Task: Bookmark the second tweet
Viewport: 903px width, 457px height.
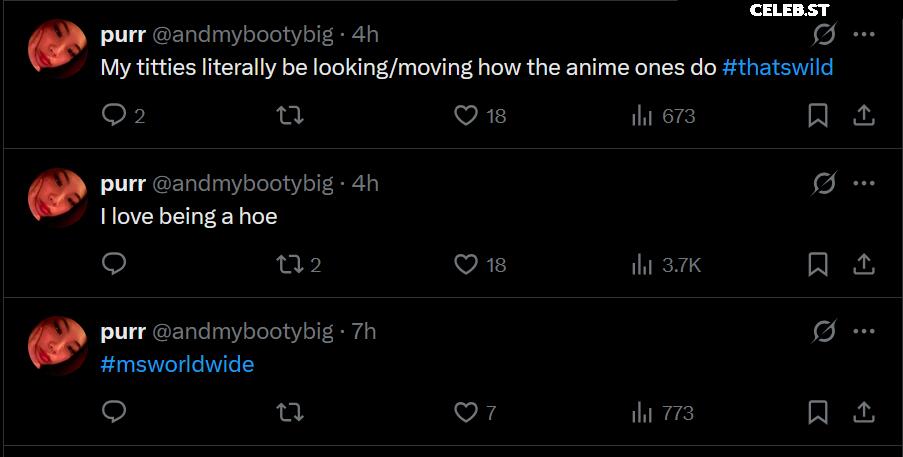Action: pyautogui.click(x=818, y=265)
